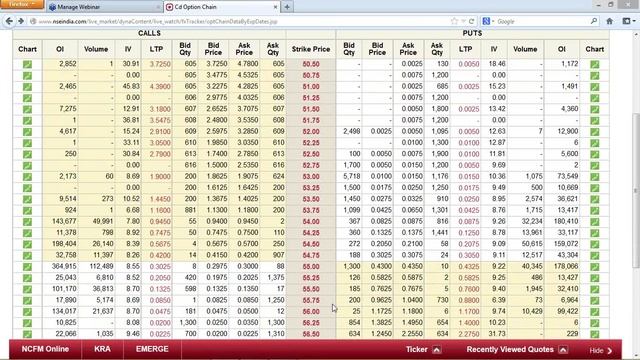640x360 pixels.
Task: Click strike price 53.50 link
Action: tap(311, 199)
